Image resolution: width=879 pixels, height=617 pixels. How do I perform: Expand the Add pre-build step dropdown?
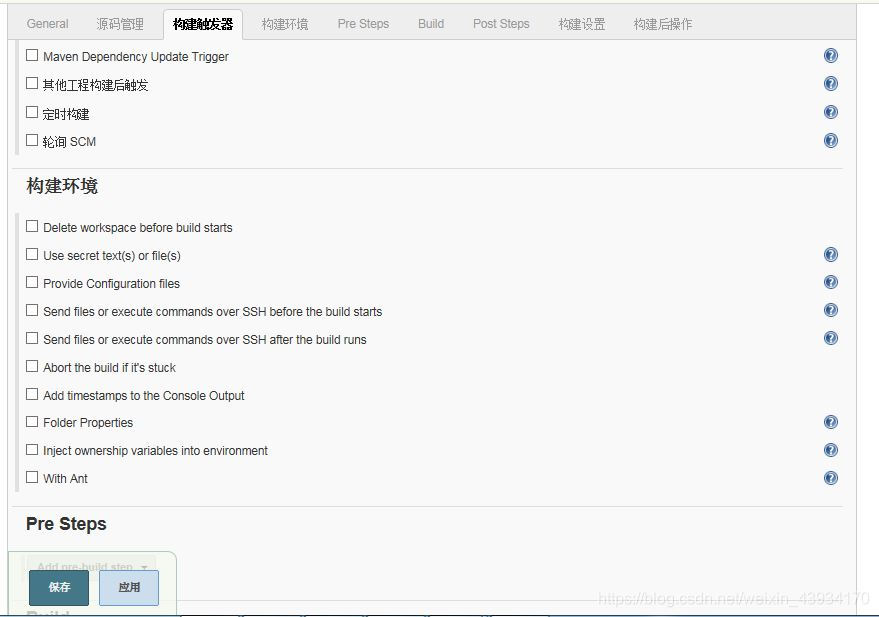pyautogui.click(x=92, y=566)
